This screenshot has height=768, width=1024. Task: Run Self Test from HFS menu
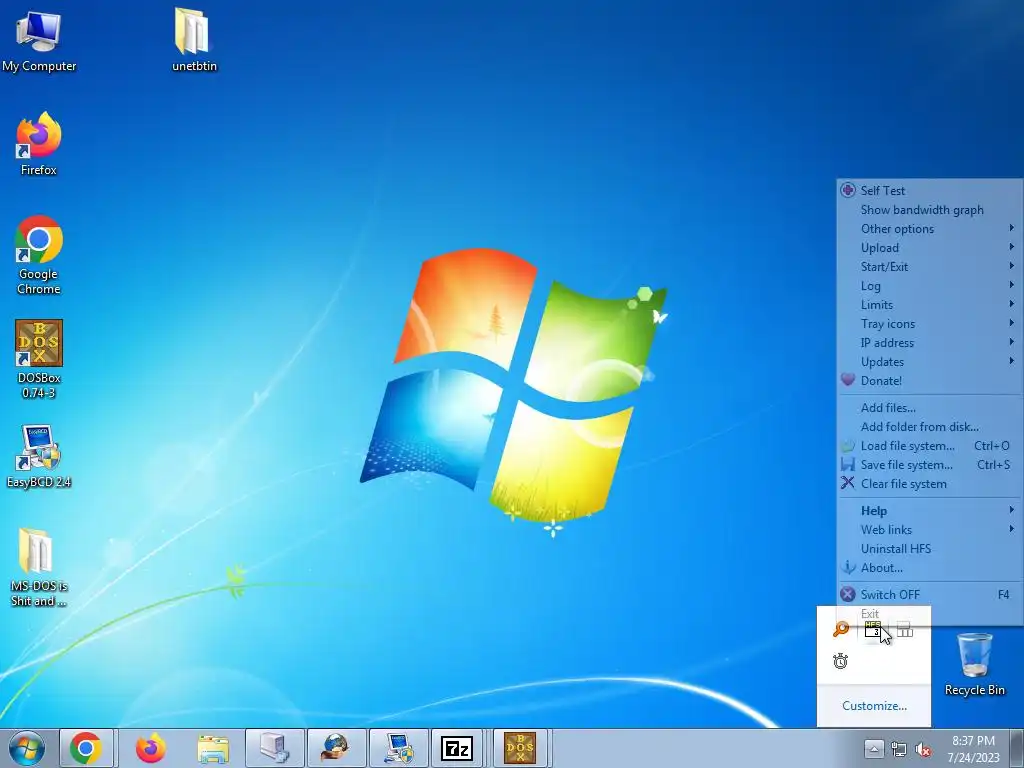(929, 191)
